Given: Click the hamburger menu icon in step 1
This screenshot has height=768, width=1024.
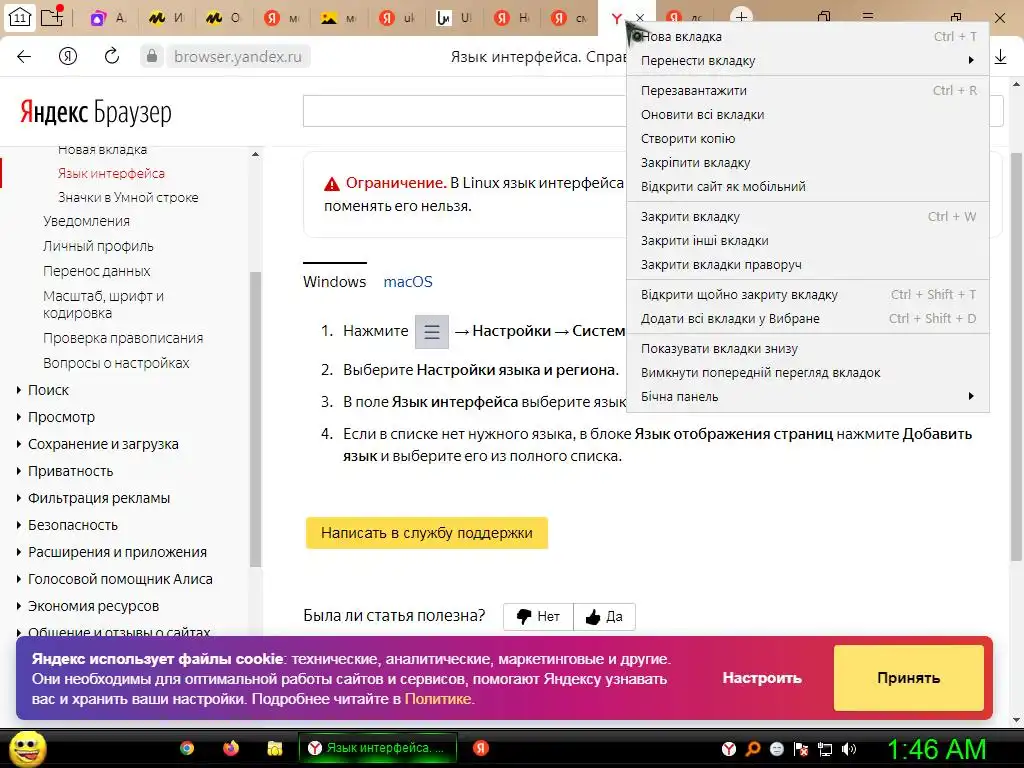Looking at the screenshot, I should [432, 332].
